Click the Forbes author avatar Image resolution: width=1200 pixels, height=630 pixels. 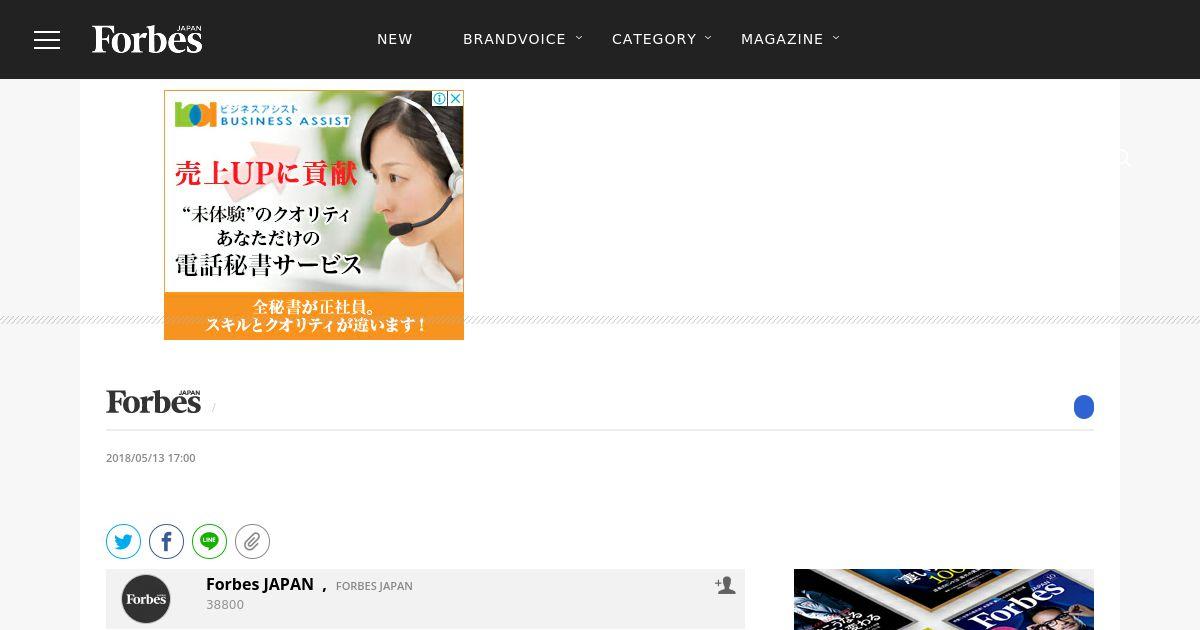point(146,599)
